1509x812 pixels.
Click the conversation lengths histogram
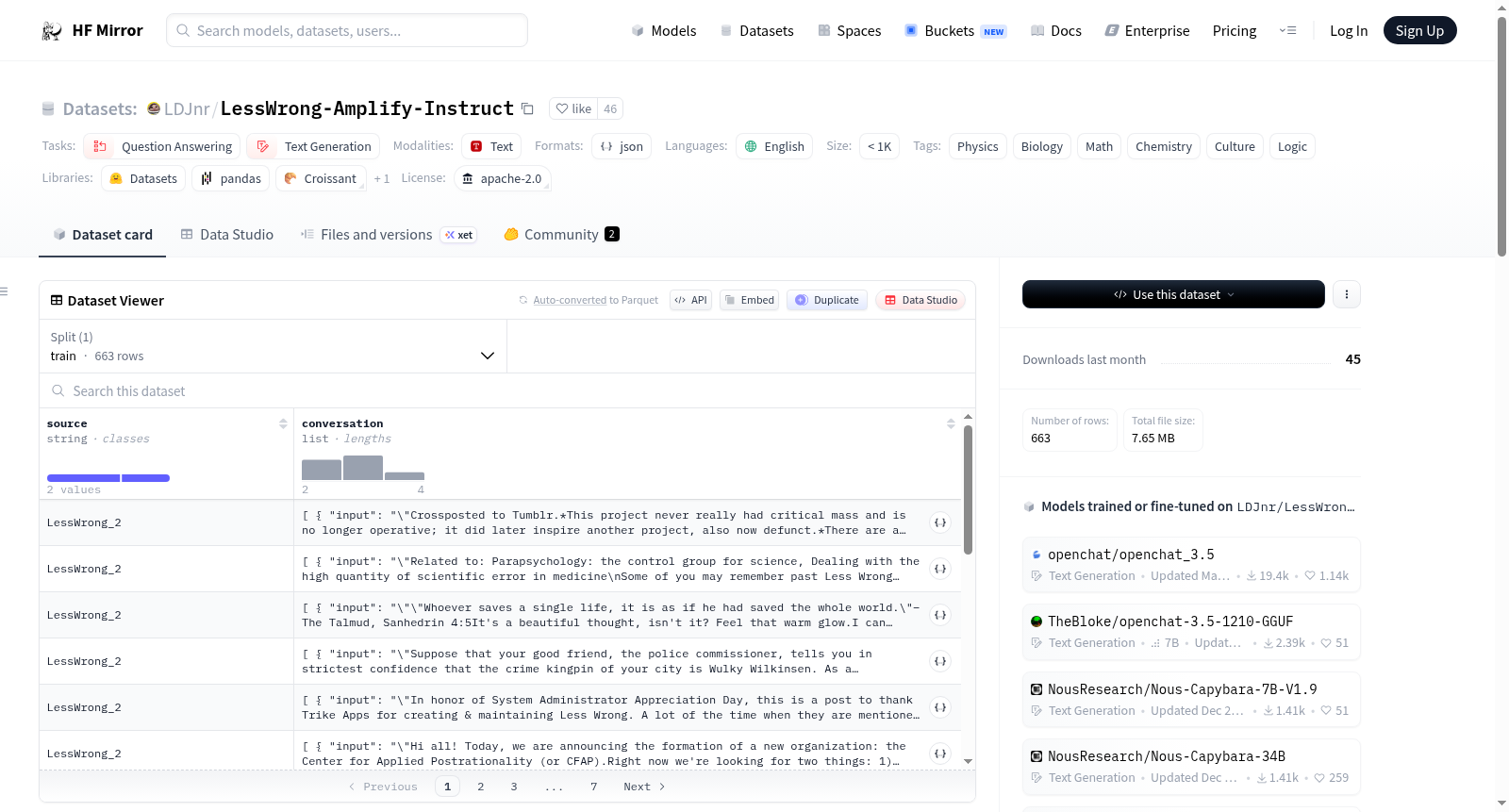coord(363,468)
